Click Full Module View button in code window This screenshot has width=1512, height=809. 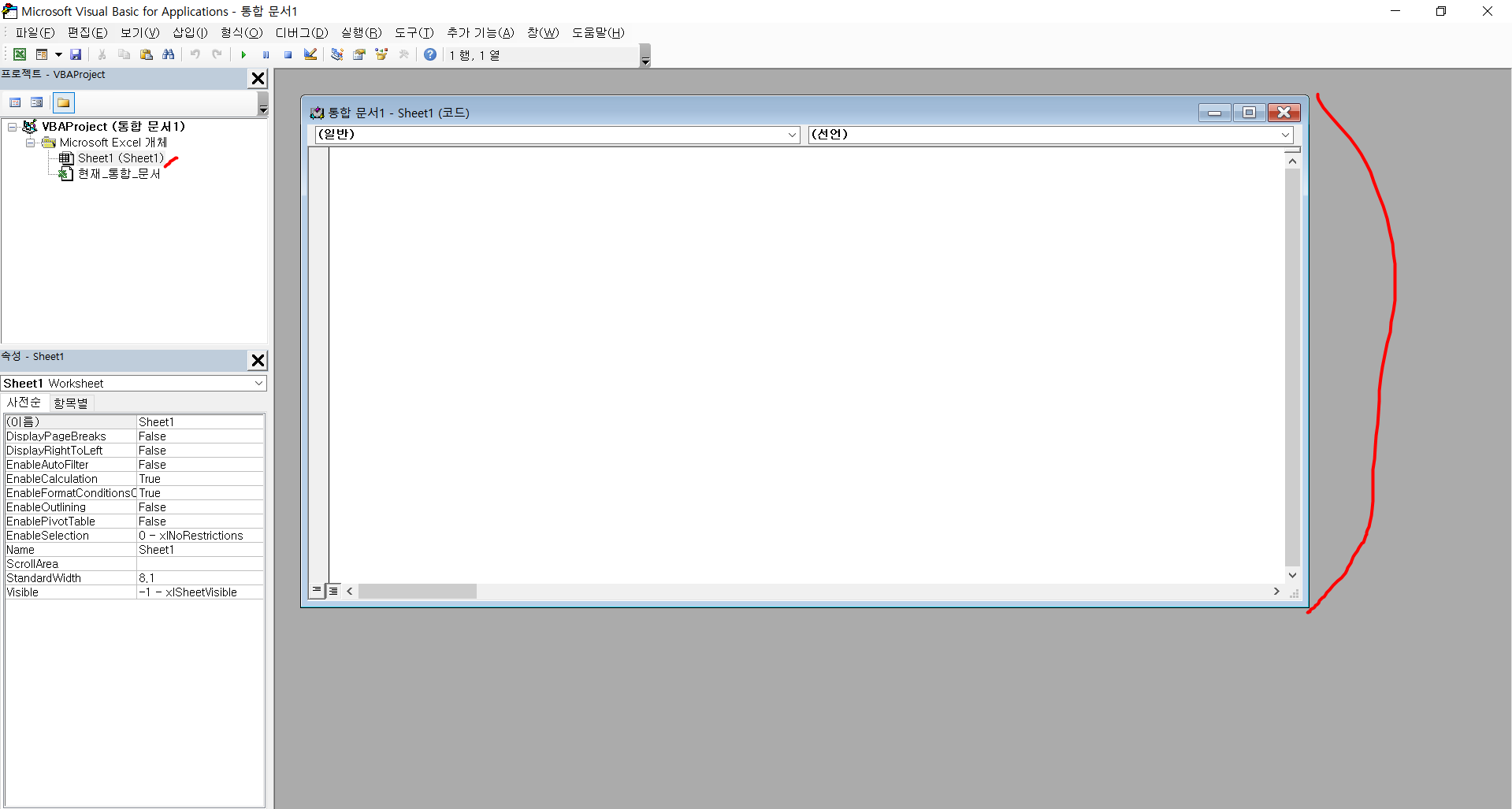[x=333, y=591]
